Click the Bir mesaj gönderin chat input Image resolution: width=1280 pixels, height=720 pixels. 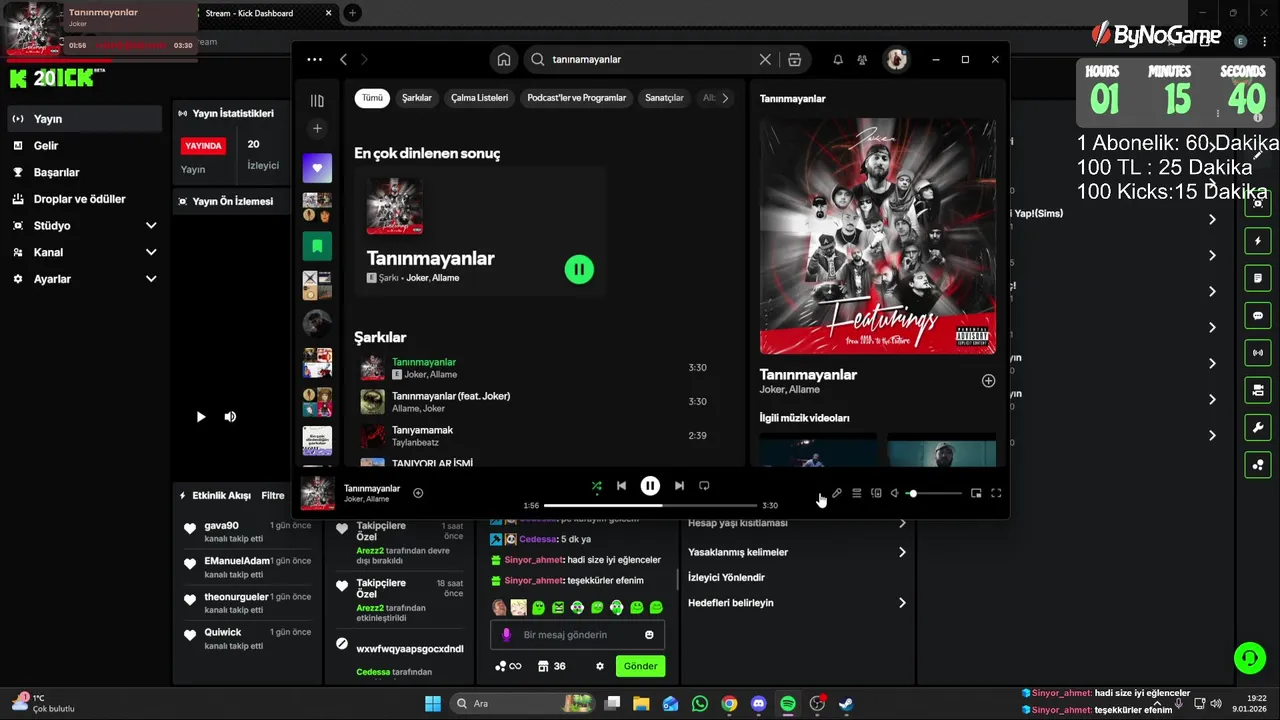[x=577, y=635]
